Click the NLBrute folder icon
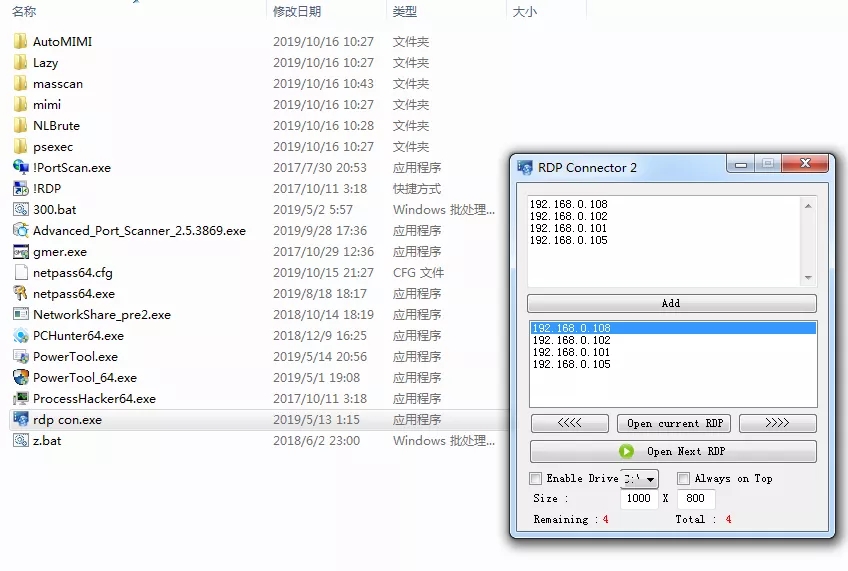The image size is (848, 571). 21,126
